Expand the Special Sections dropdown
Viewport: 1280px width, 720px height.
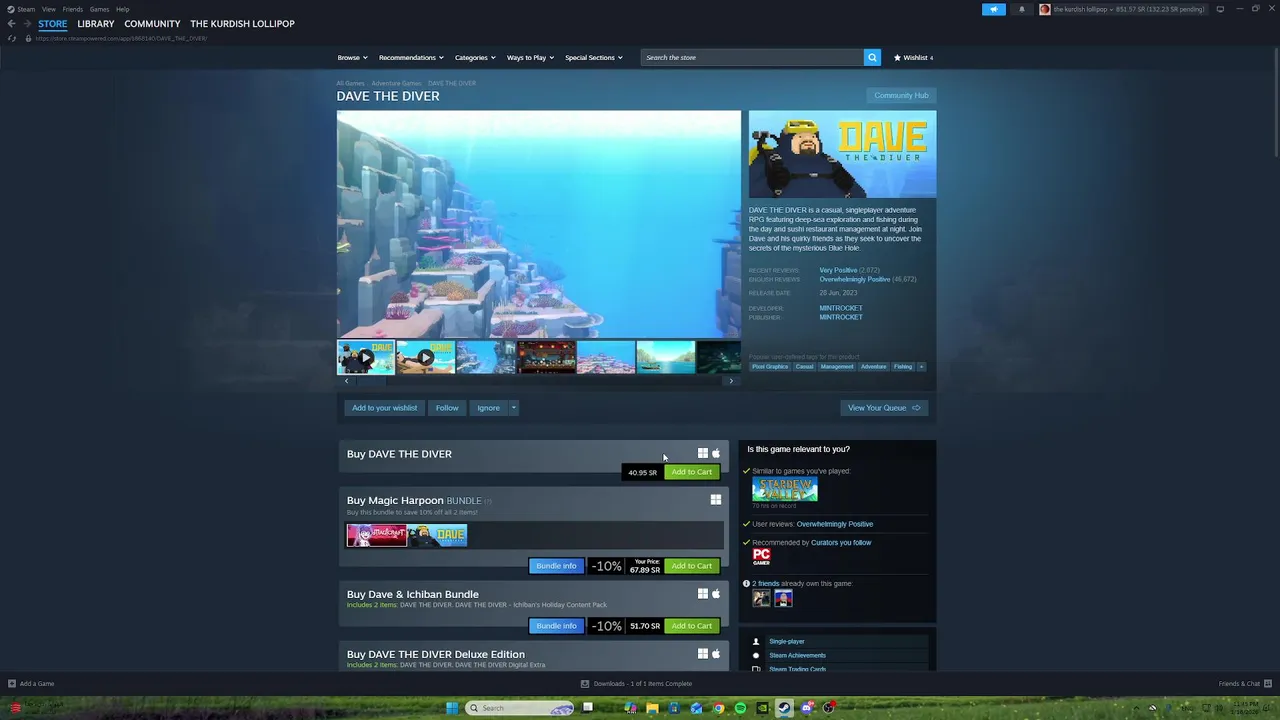tap(593, 57)
